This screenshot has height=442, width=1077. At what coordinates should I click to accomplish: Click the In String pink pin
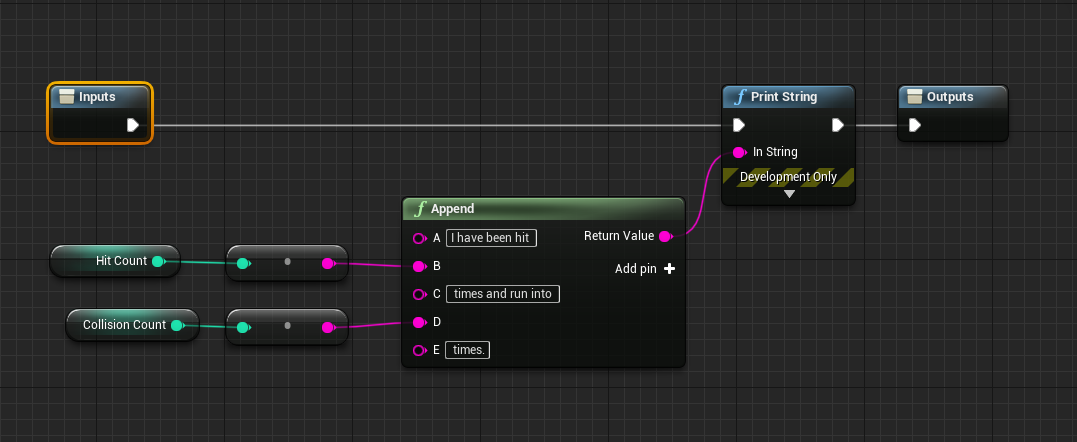(739, 152)
